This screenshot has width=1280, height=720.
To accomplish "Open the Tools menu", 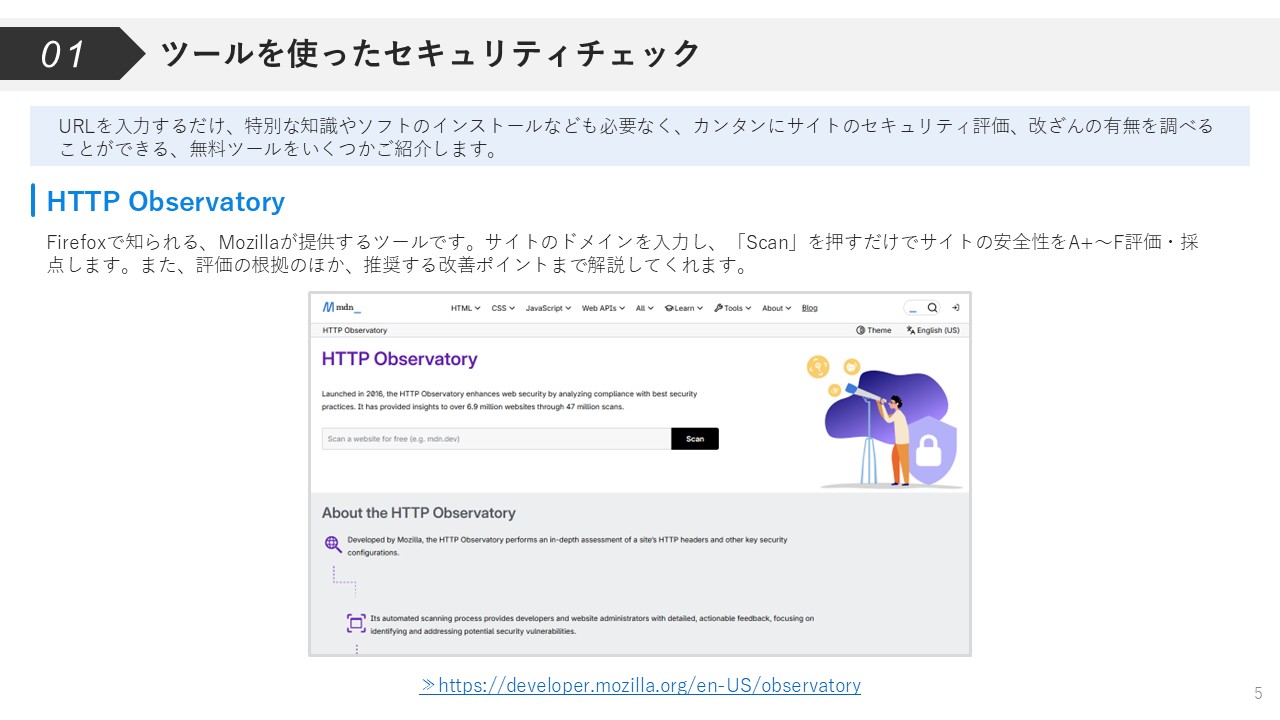I will point(733,308).
